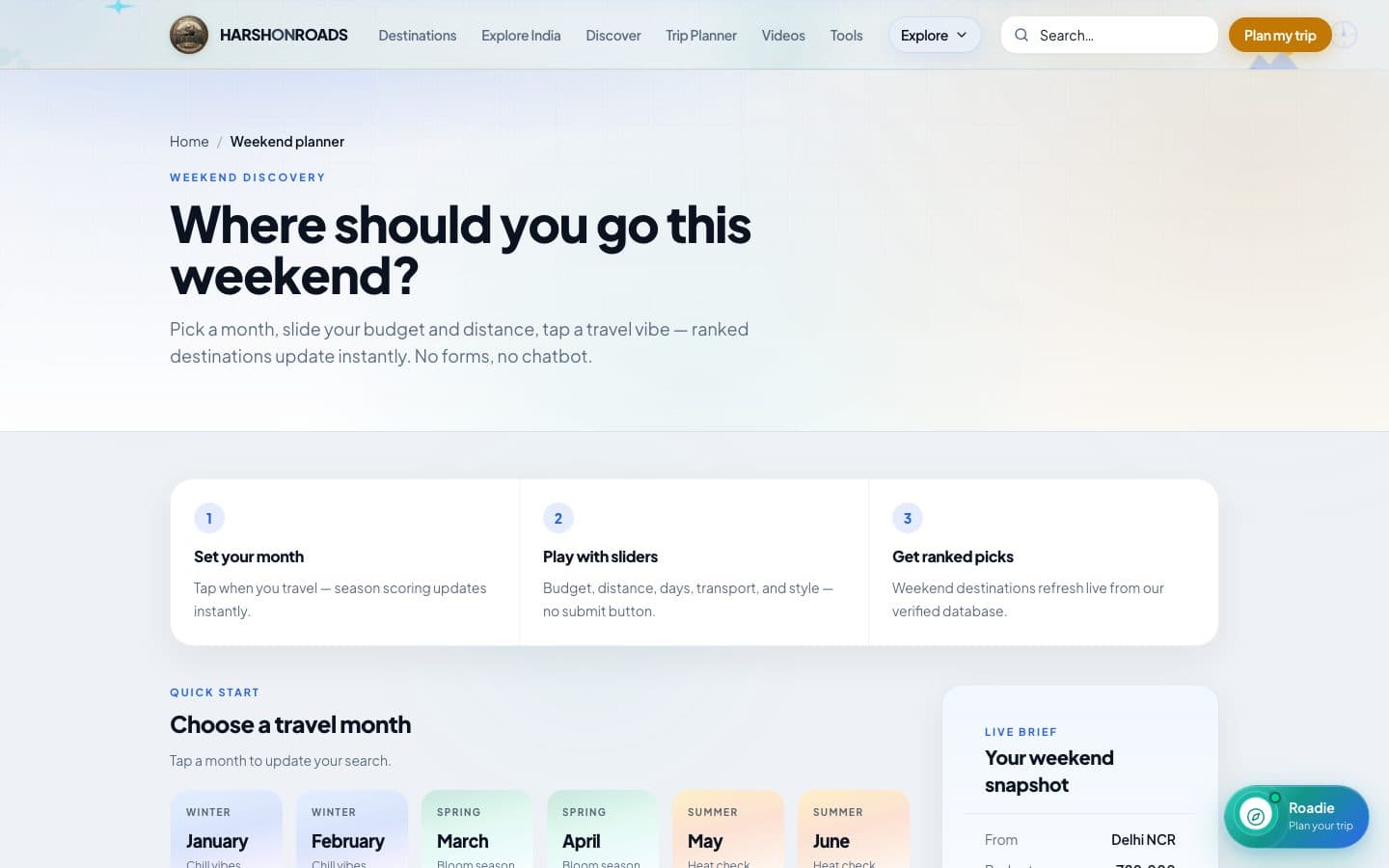
Task: Open the Videos nav item
Action: point(783,35)
